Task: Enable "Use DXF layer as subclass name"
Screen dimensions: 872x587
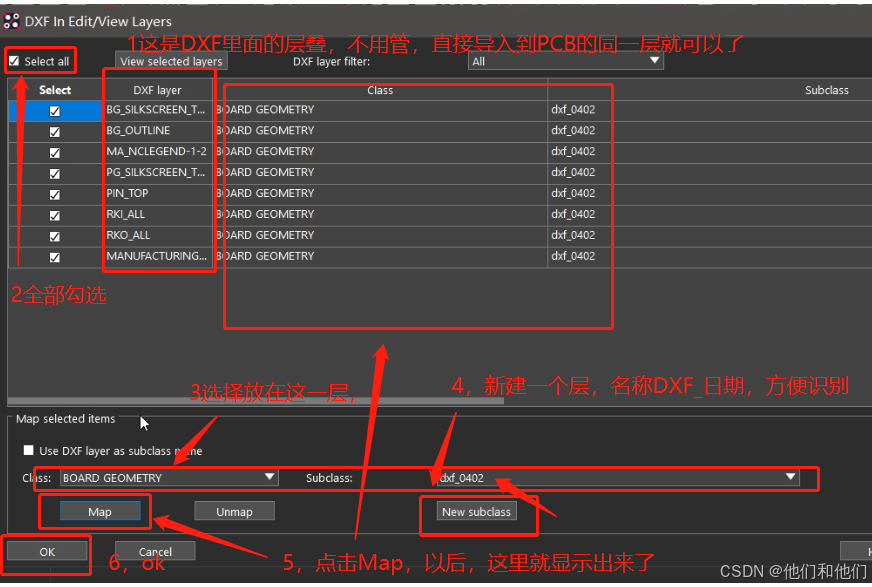Action: click(29, 450)
